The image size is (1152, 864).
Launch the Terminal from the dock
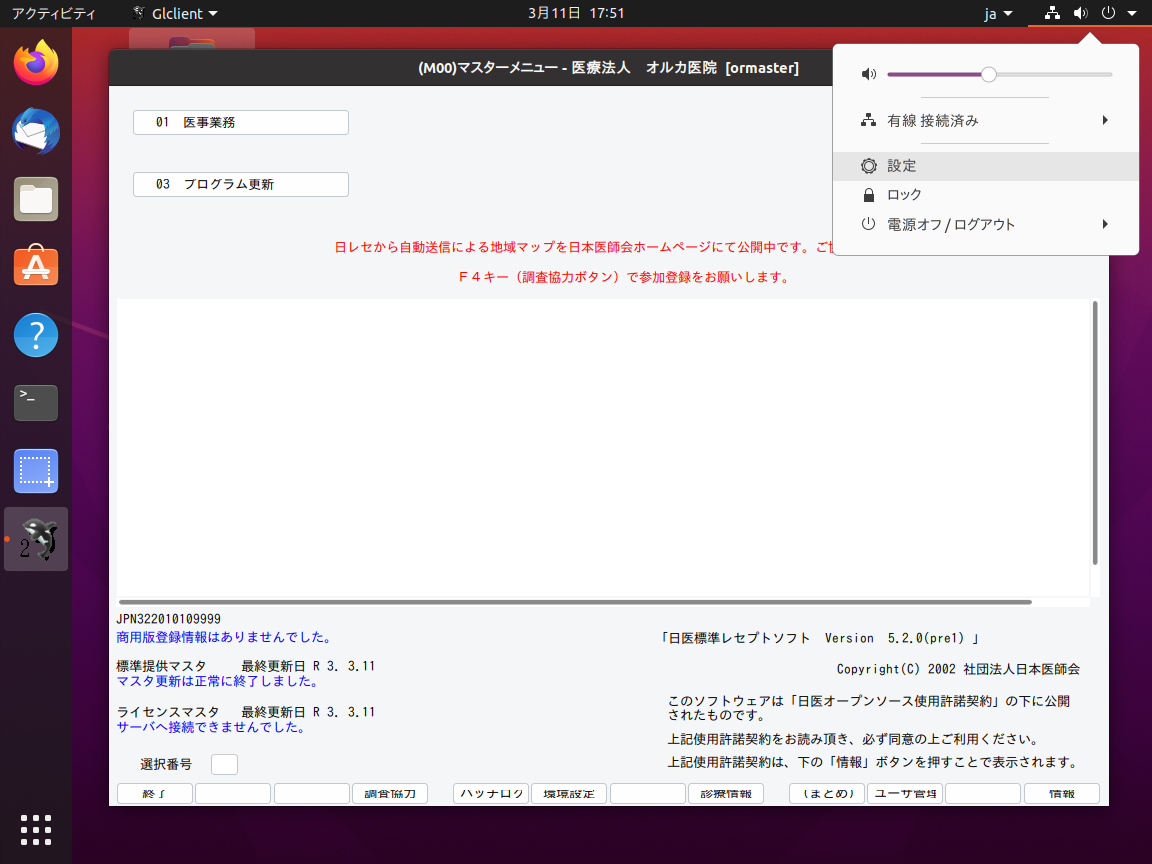point(35,402)
